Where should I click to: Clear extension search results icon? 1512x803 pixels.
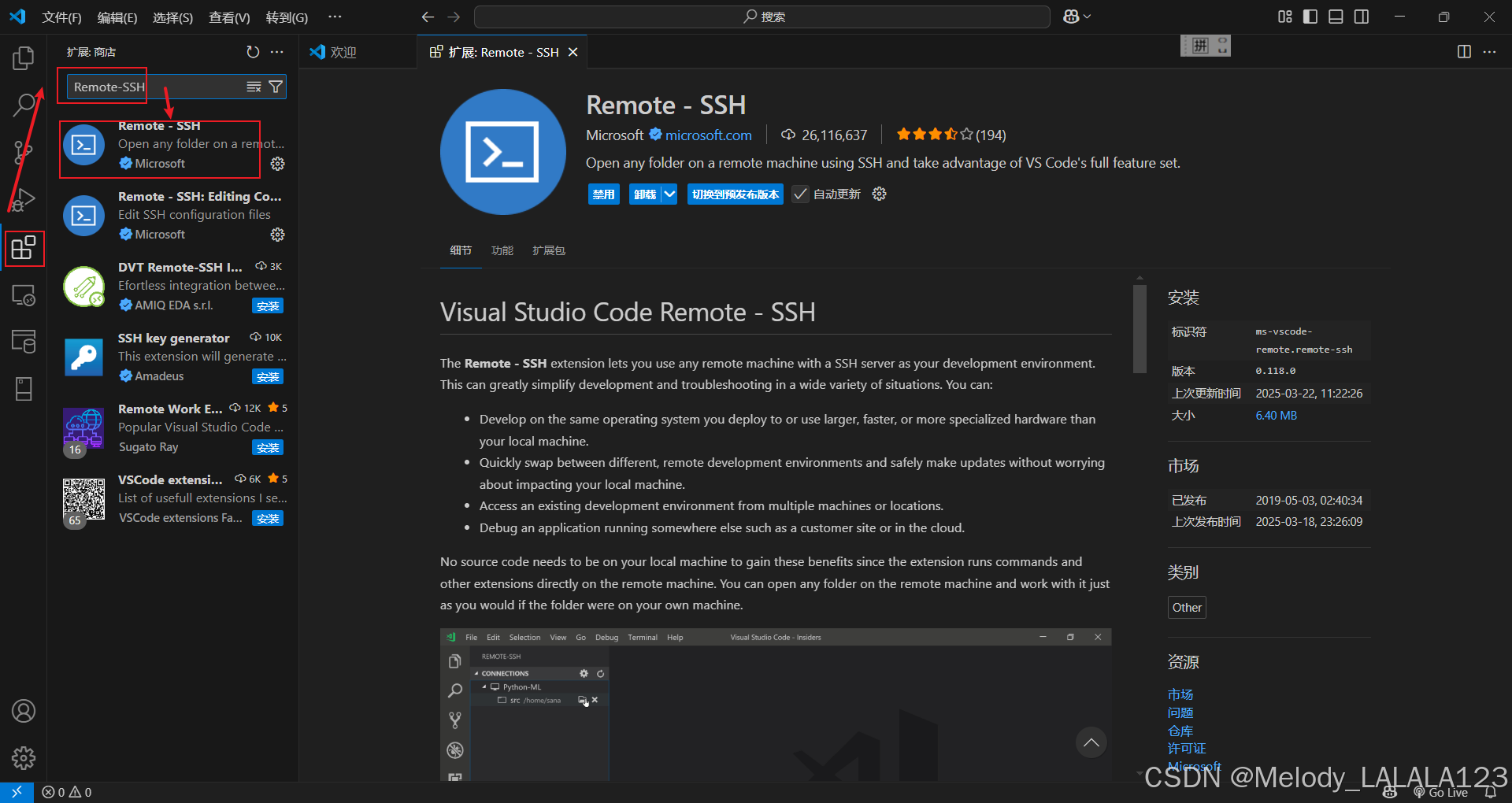[254, 87]
